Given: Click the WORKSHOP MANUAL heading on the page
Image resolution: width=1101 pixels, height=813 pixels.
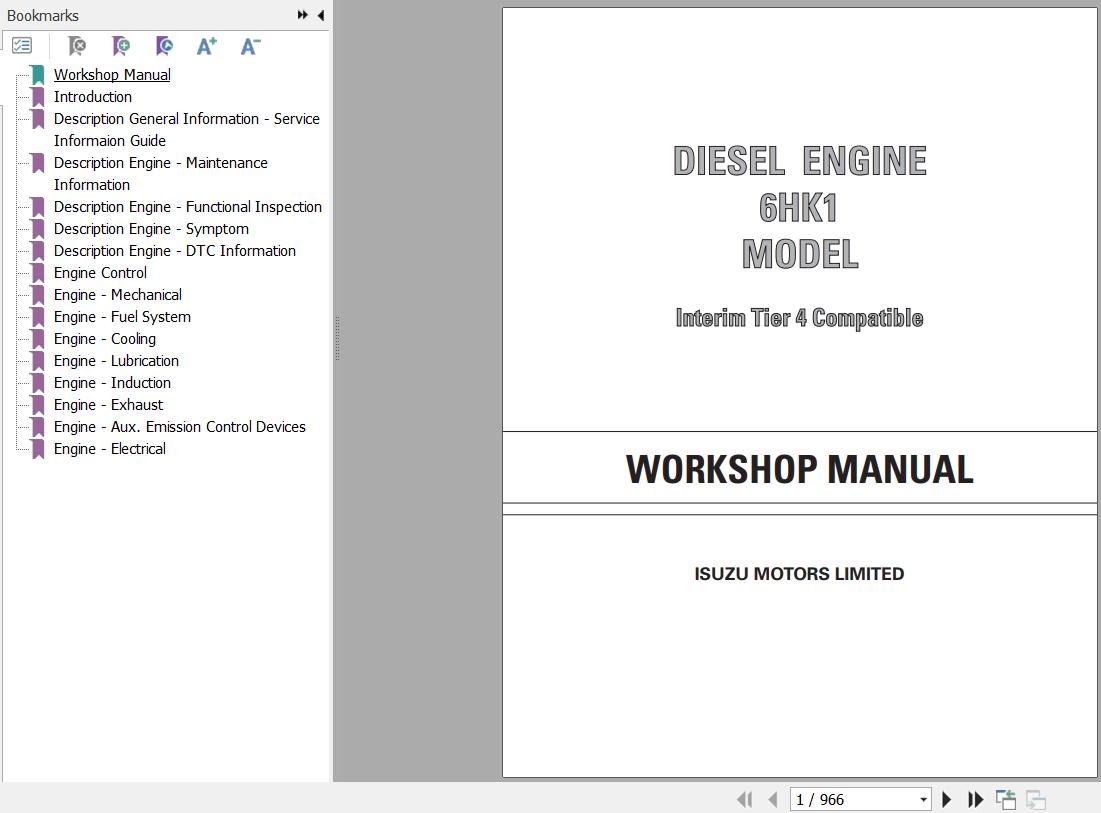Looking at the screenshot, I should (800, 469).
